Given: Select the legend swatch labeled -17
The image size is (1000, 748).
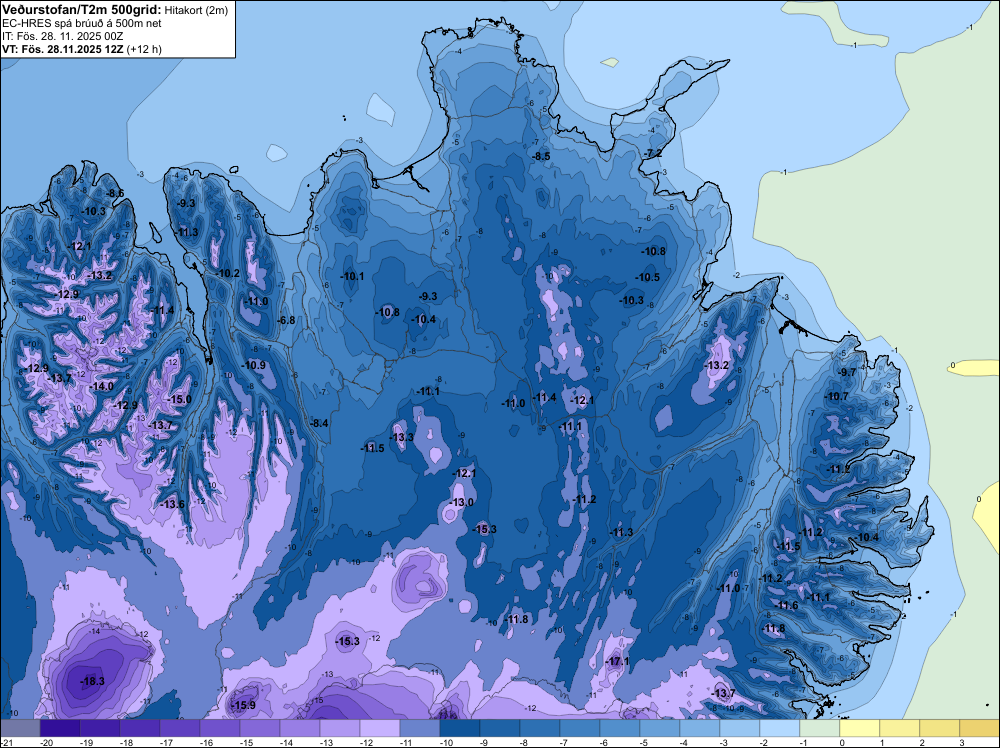Looking at the screenshot, I should (x=180, y=728).
